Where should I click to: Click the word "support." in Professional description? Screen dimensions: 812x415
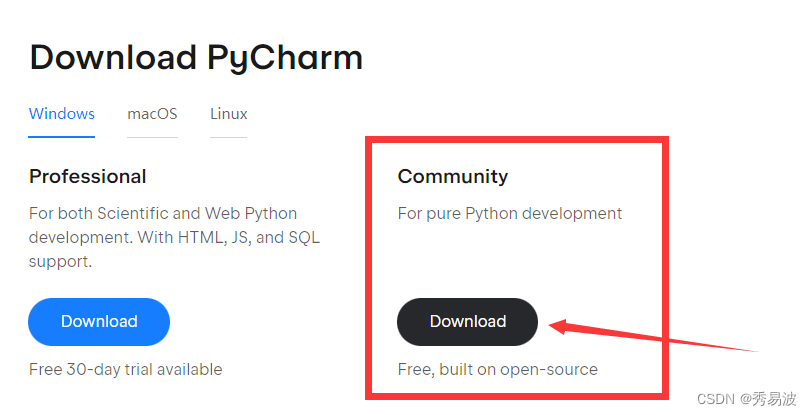60,262
